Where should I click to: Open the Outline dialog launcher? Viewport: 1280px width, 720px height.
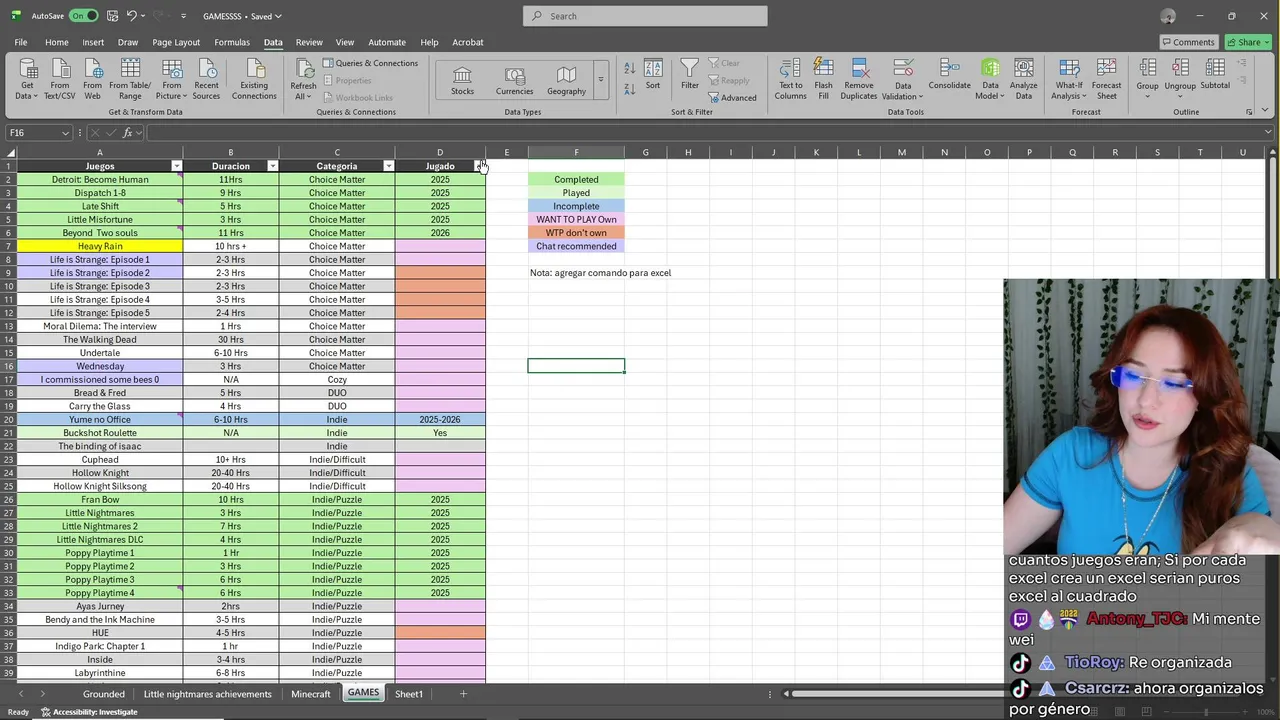pos(1249,112)
